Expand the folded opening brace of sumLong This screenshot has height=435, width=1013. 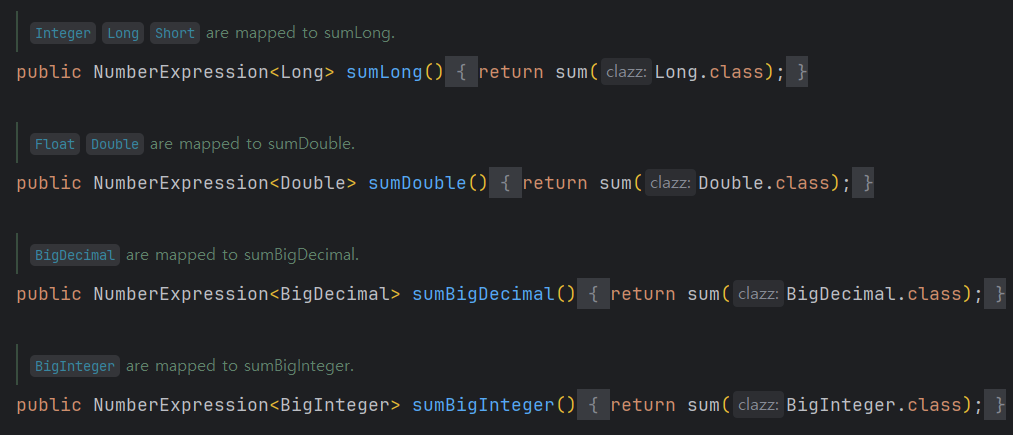(461, 72)
